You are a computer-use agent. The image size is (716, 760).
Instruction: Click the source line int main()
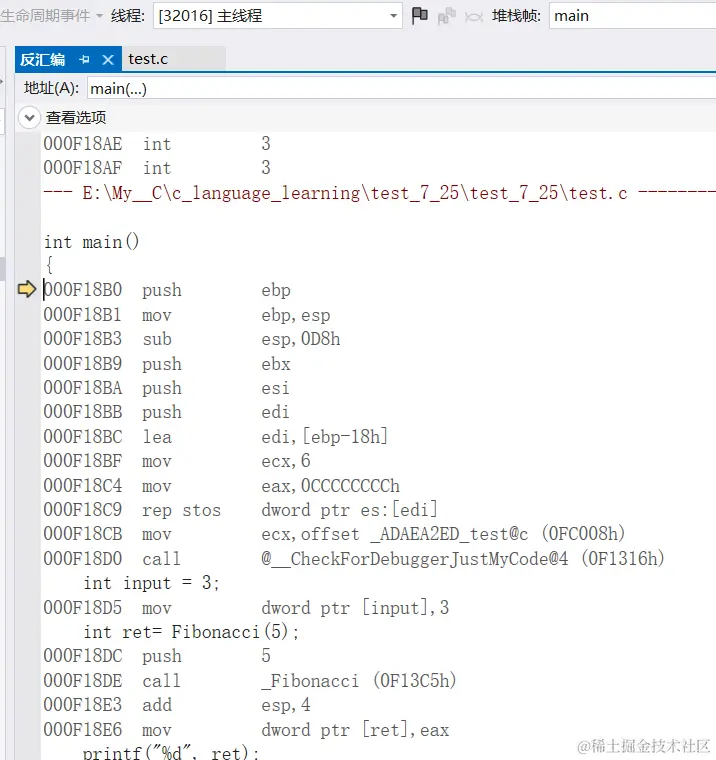(92, 241)
